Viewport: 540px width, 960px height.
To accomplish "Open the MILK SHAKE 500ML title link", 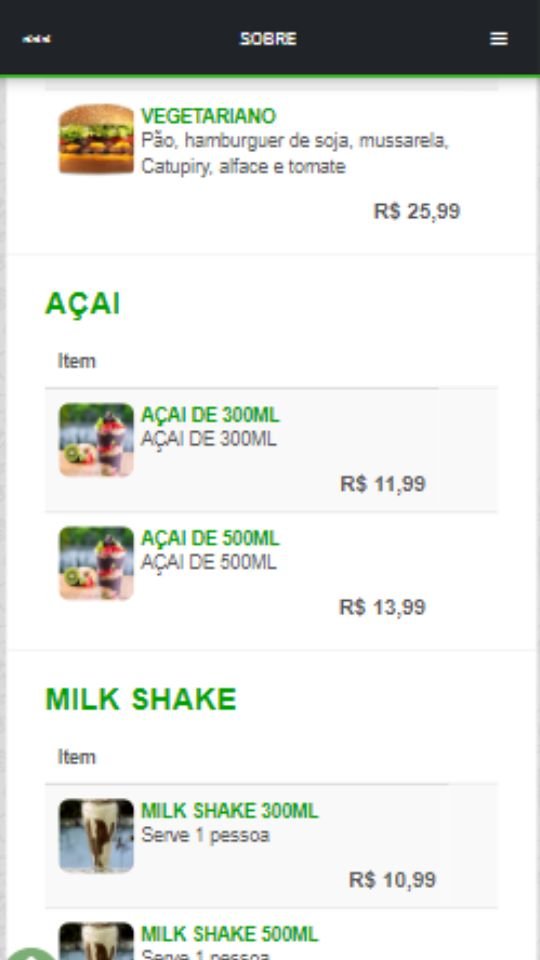I will click(x=230, y=934).
